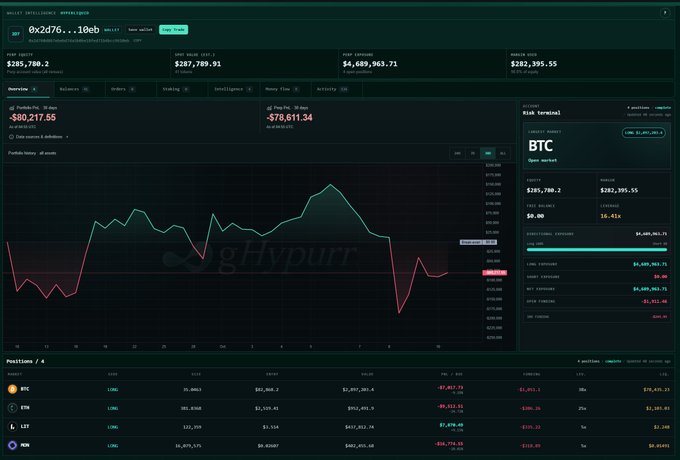
Task: Select the 7D chart range
Action: [x=473, y=153]
